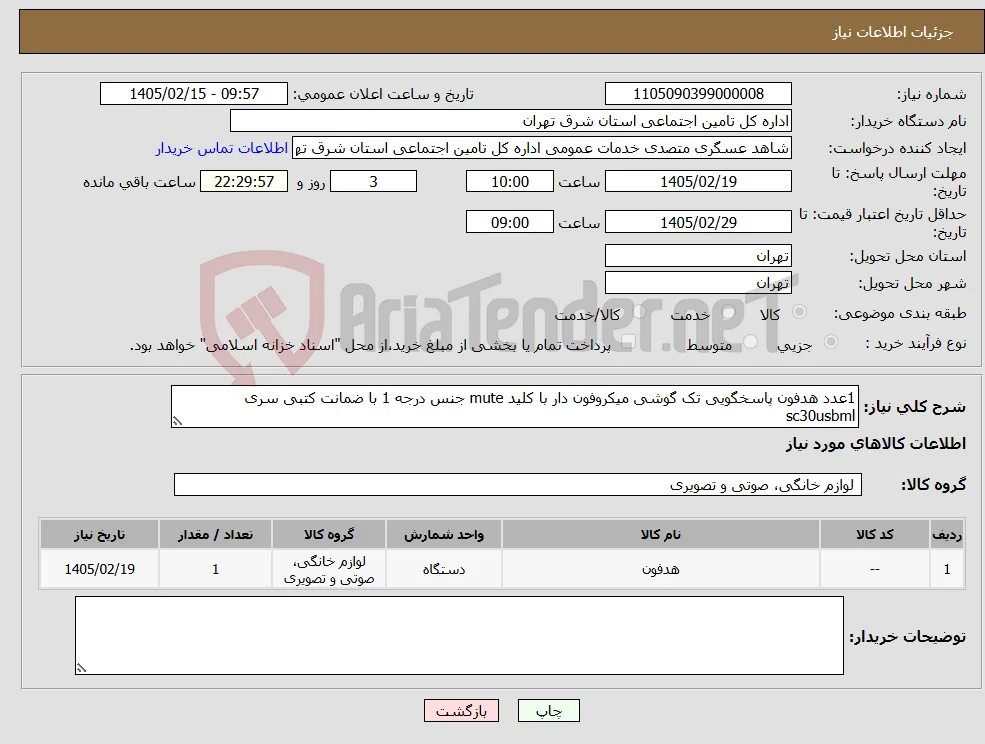This screenshot has width=985, height=744.
Task: Click the دستگاه unit cell
Action: point(444,569)
